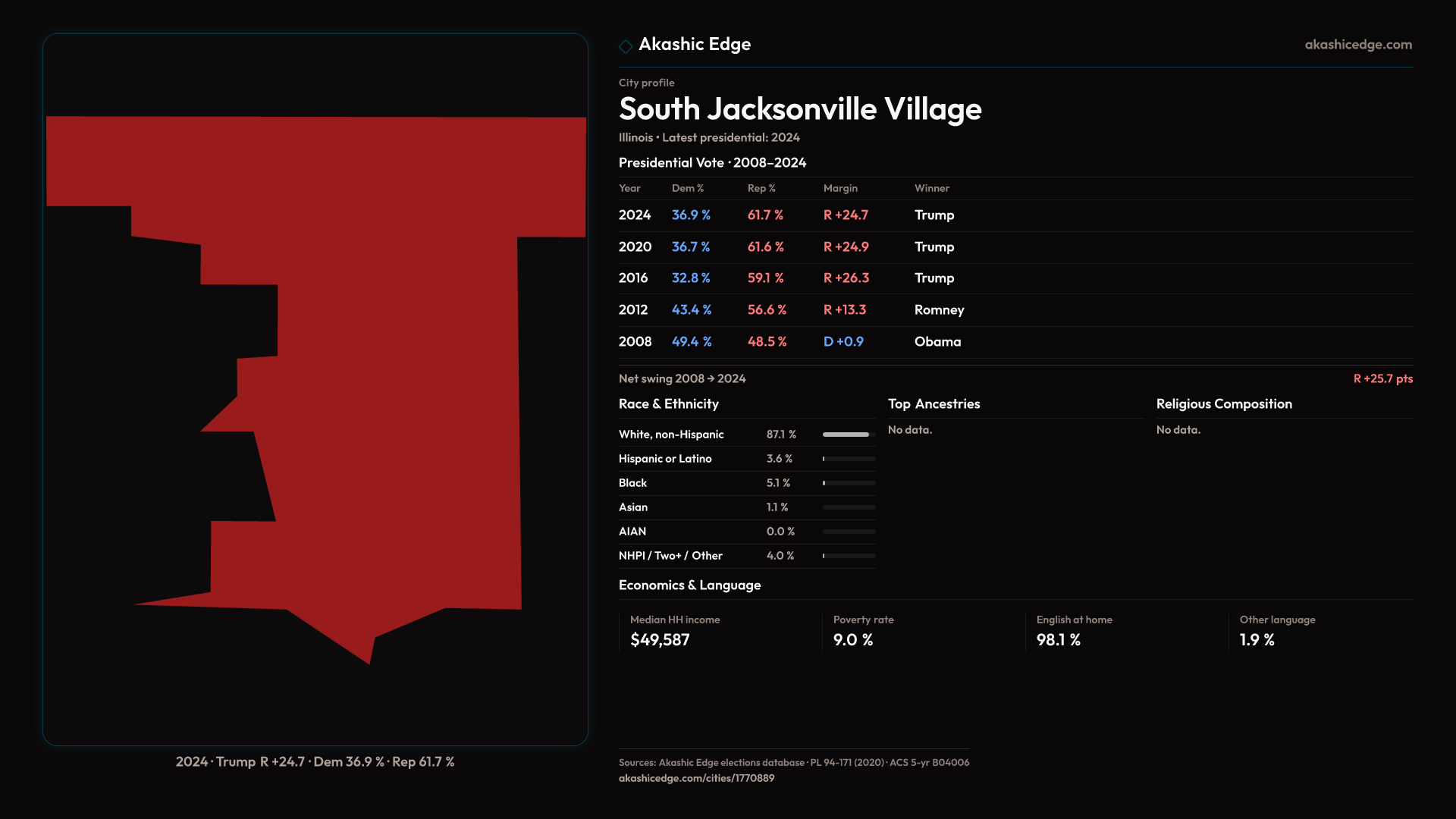This screenshot has height=819, width=1456.
Task: Click the akashicedge.com/cities/1770889 URL
Action: [x=696, y=778]
